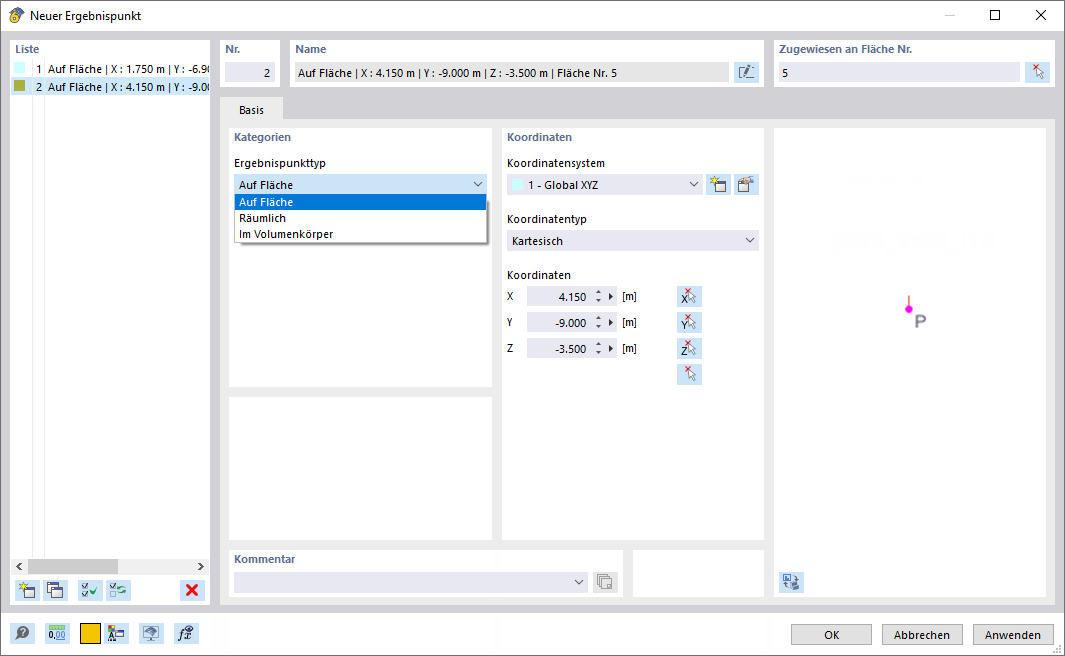Pick surface graphically next to Zugewiesen an Fläche

point(1037,73)
